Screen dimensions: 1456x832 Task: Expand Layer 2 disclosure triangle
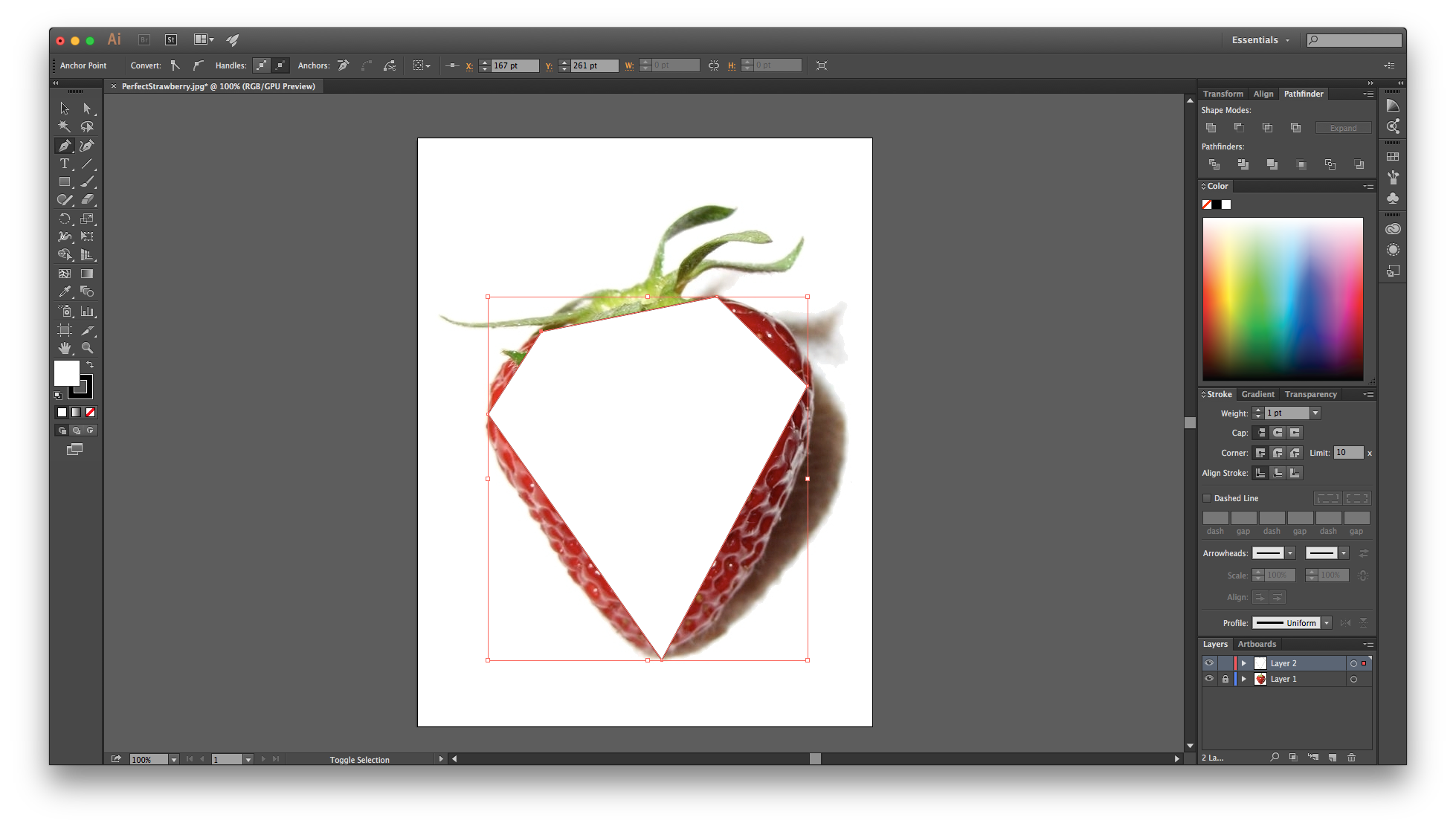coord(1243,663)
